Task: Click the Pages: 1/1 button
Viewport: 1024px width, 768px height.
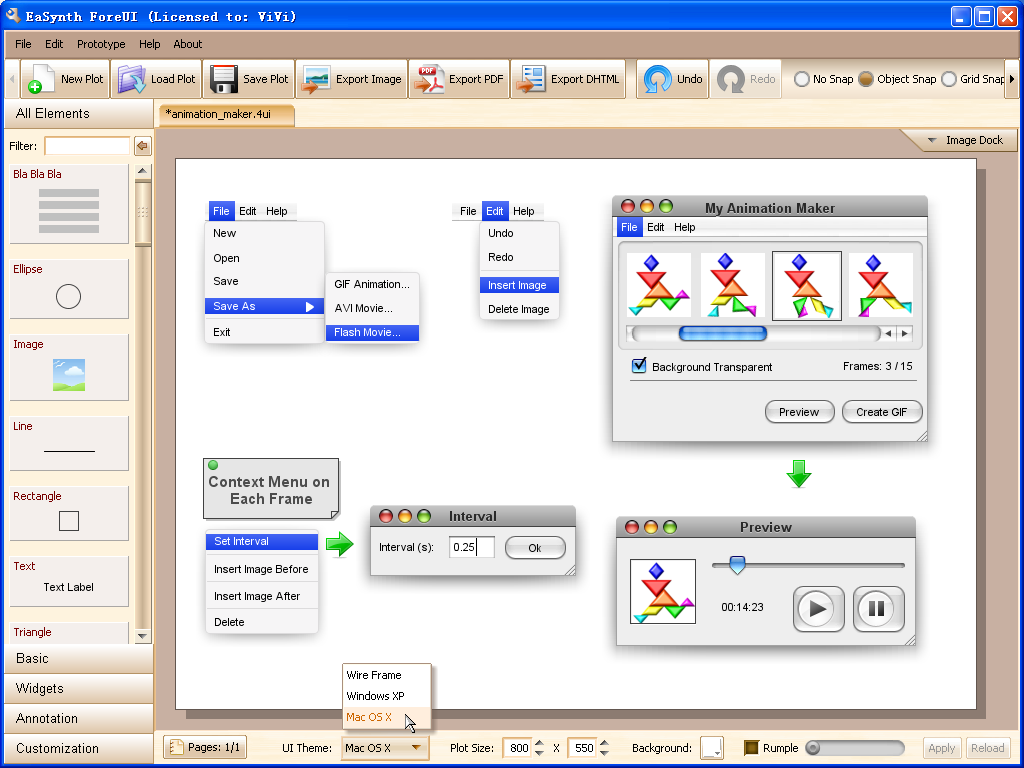Action: click(205, 748)
